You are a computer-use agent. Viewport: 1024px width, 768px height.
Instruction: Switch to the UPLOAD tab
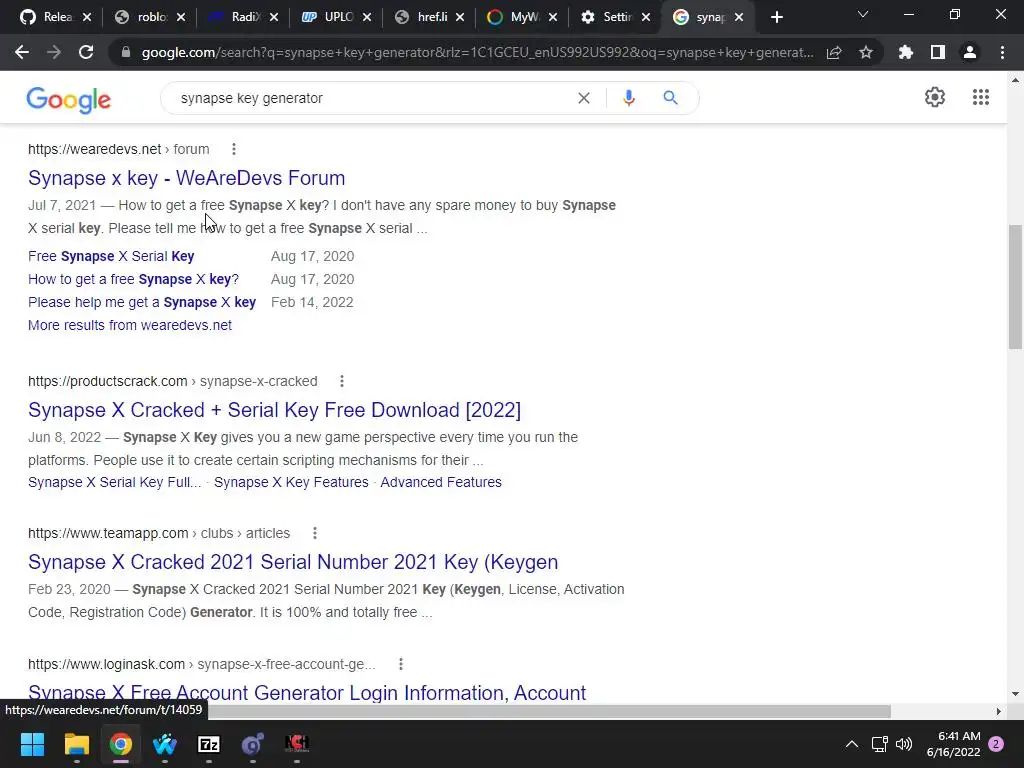(327, 17)
